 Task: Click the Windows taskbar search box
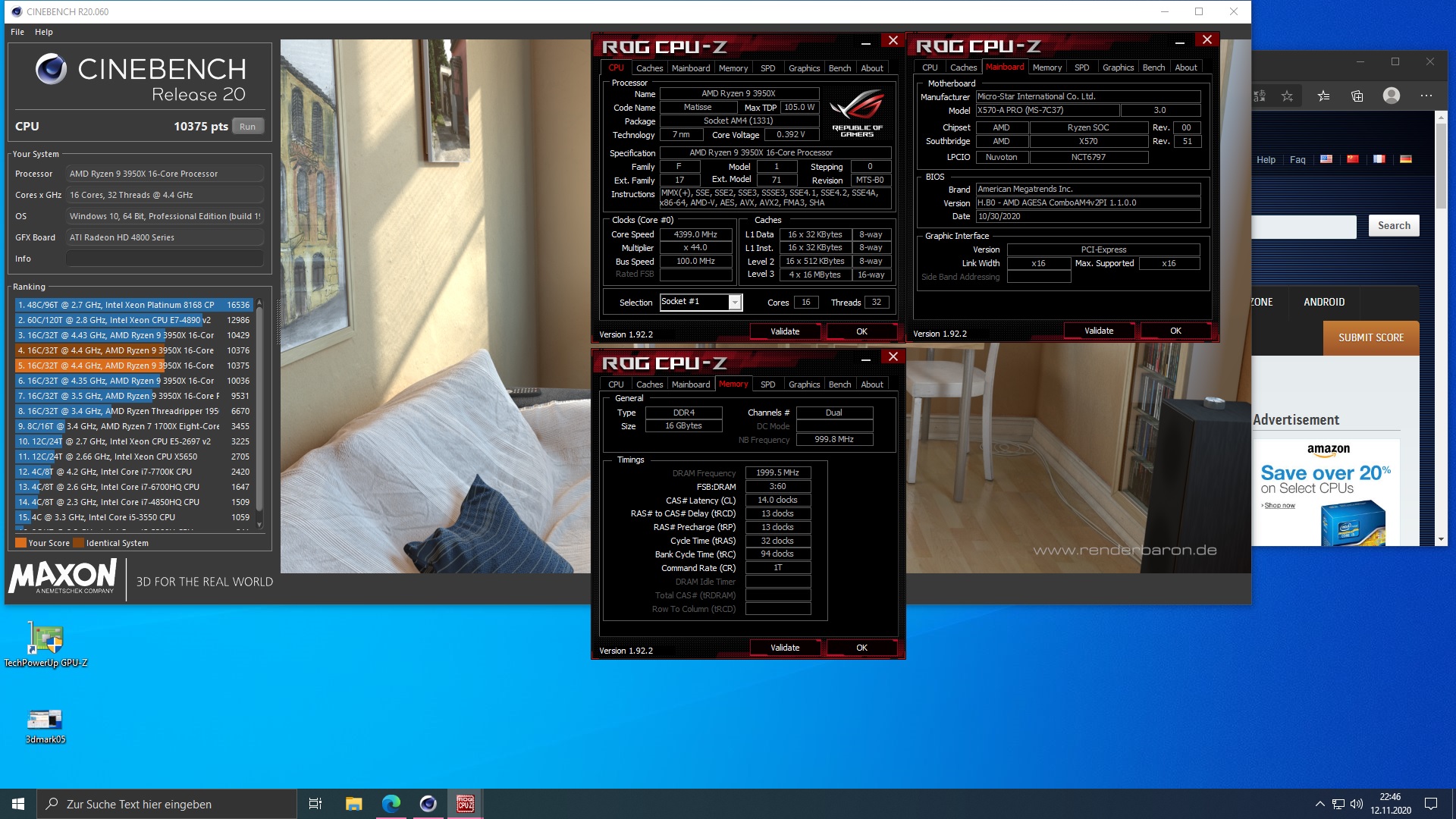[167, 804]
